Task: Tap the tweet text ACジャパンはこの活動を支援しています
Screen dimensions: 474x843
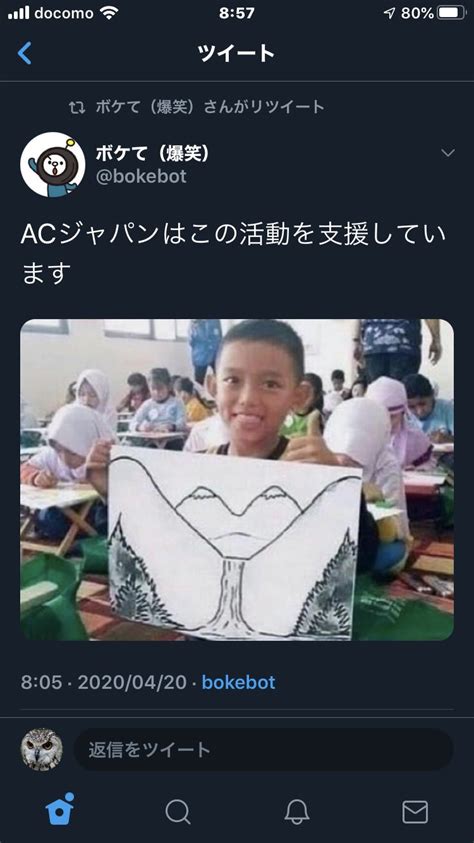Action: (233, 254)
